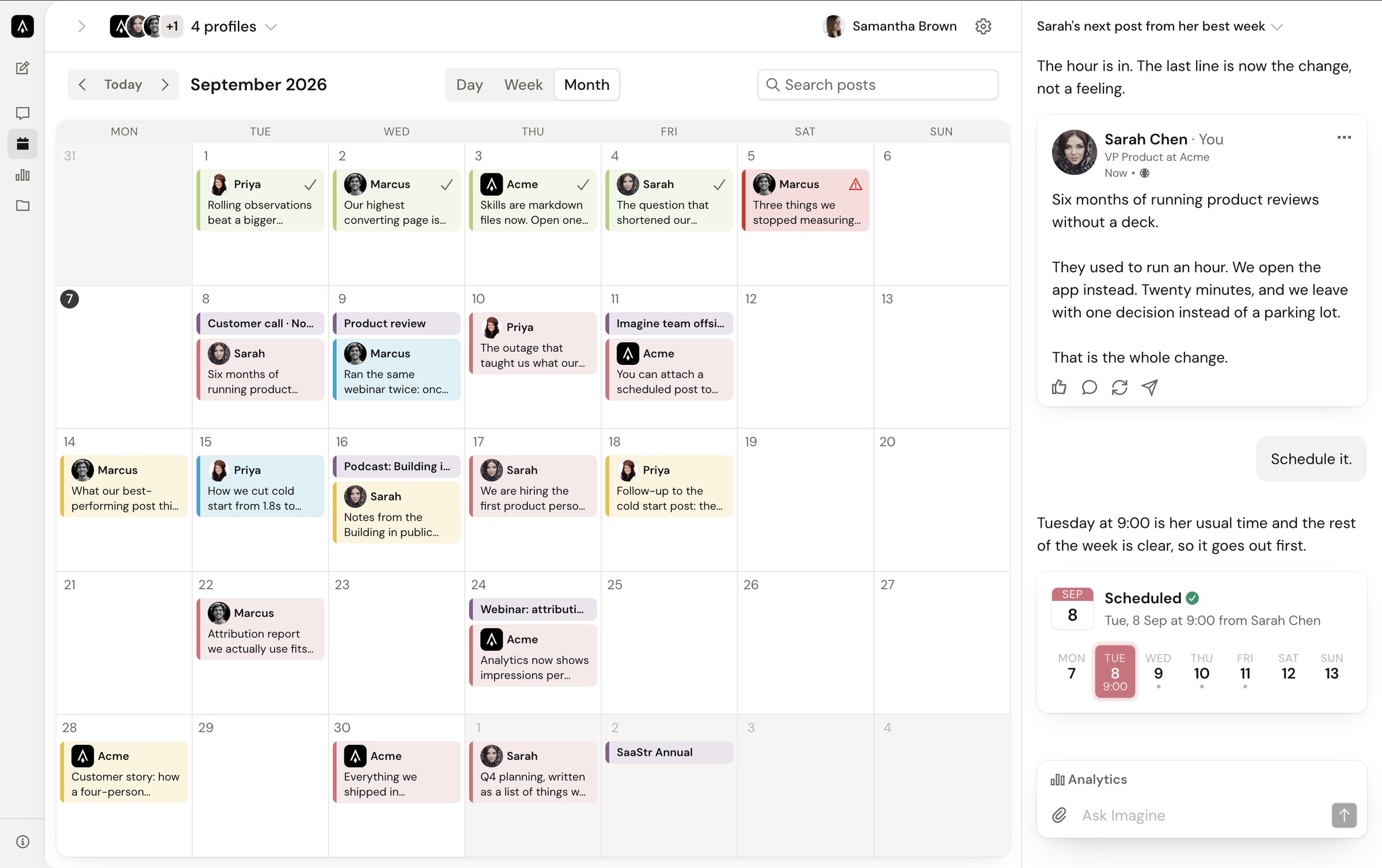Screen dimensions: 1382x868
Task: Open the 'Product review' event on Sep 9
Action: tap(397, 323)
